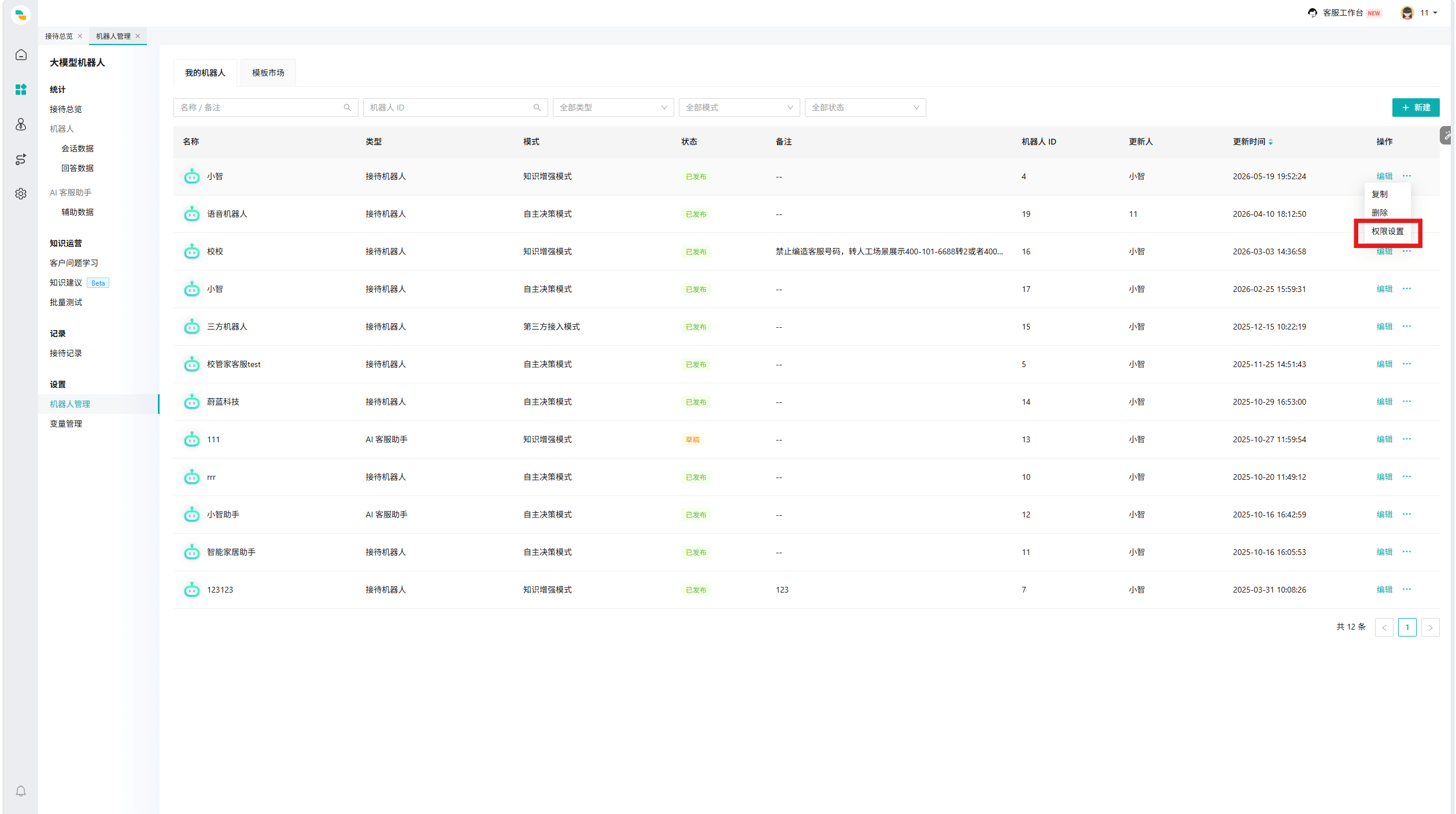Open the home icon in left sidebar

21,55
